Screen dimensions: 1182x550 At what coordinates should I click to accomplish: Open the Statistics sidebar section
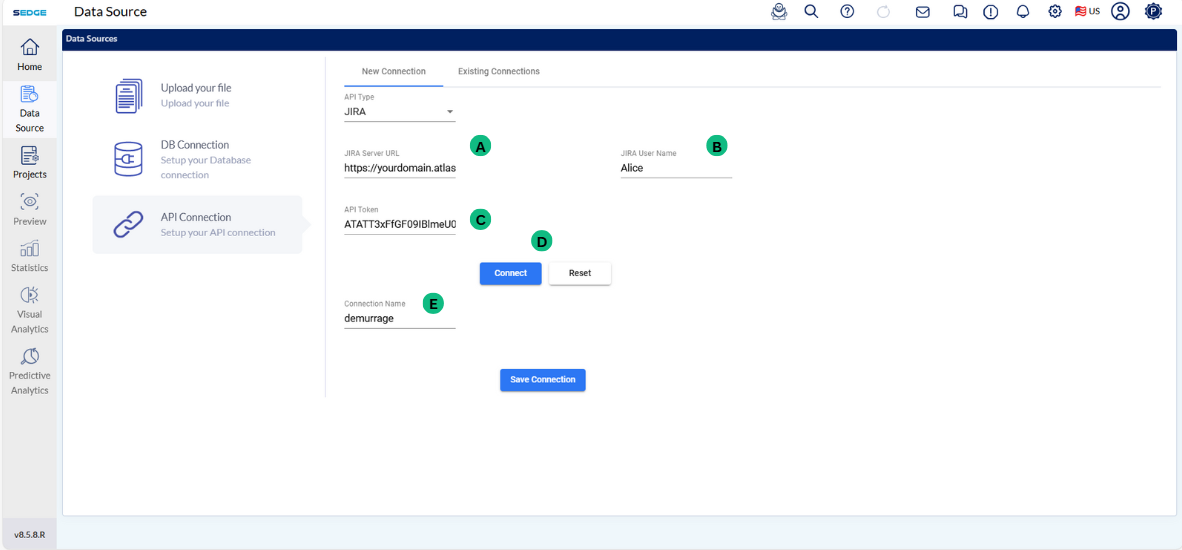coord(30,256)
